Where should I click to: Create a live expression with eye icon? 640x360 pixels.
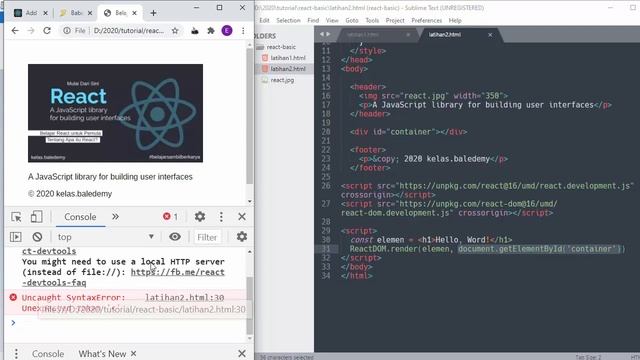click(175, 237)
